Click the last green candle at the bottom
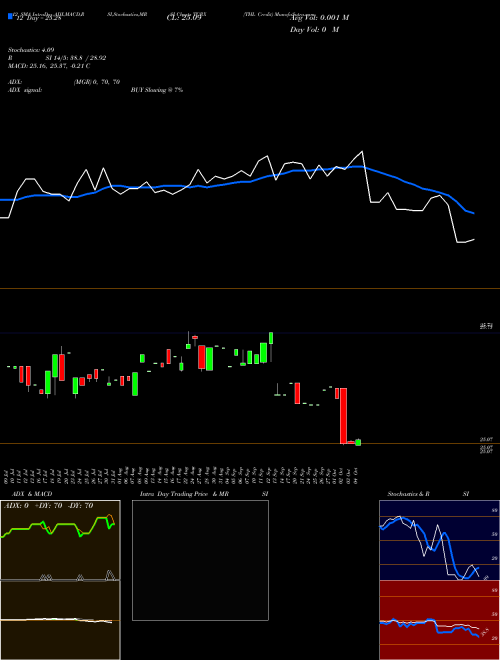Viewport: 500px width, 660px height. [358, 442]
